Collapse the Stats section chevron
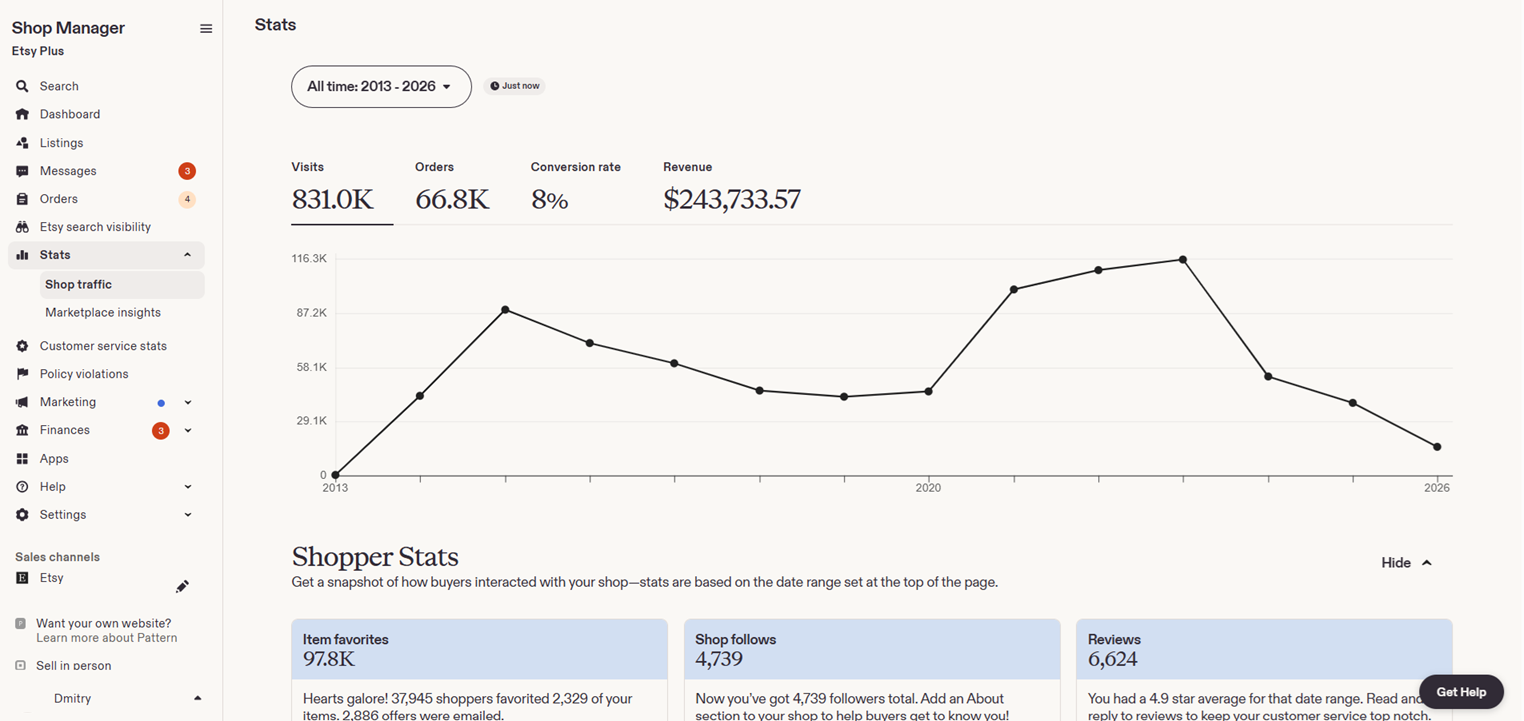Image resolution: width=1524 pixels, height=721 pixels. 187,255
